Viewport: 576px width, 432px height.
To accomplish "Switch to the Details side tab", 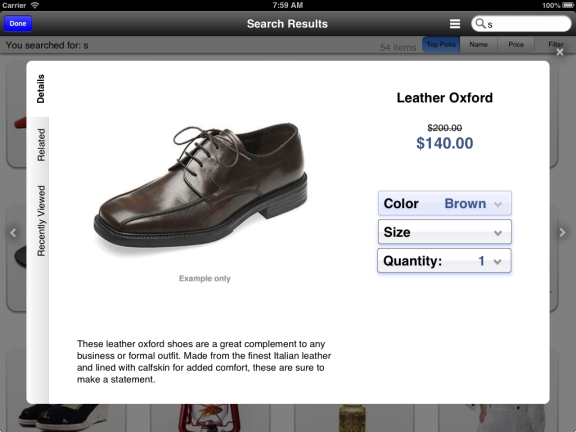I will pos(40,89).
